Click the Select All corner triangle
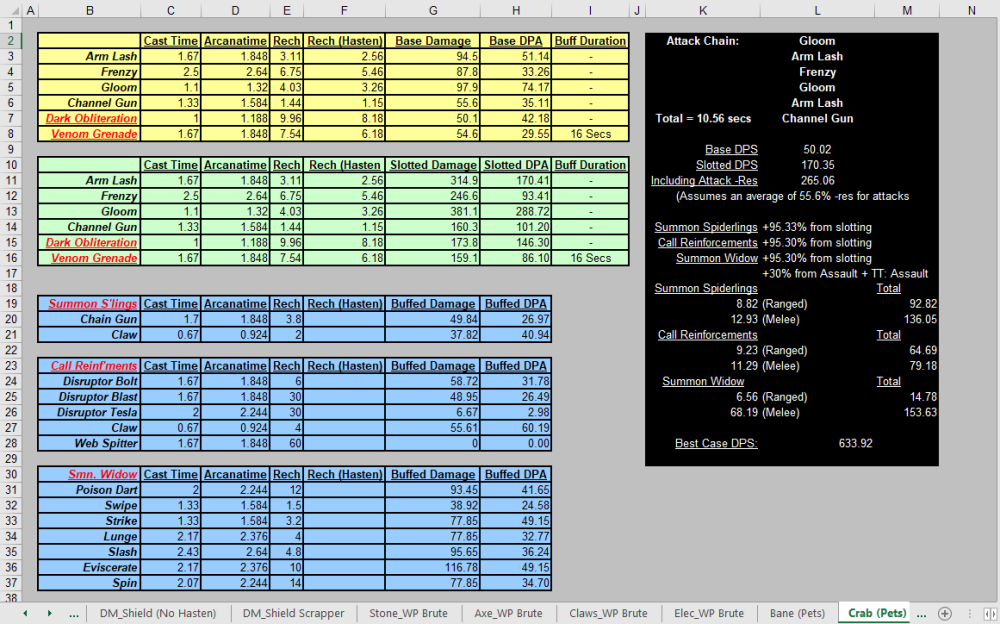 (10, 10)
